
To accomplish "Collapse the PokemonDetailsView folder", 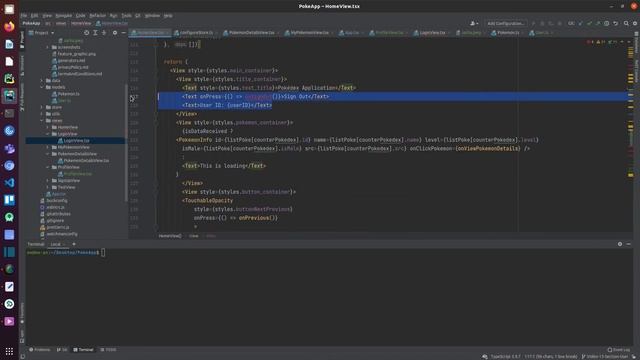I will [47, 154].
